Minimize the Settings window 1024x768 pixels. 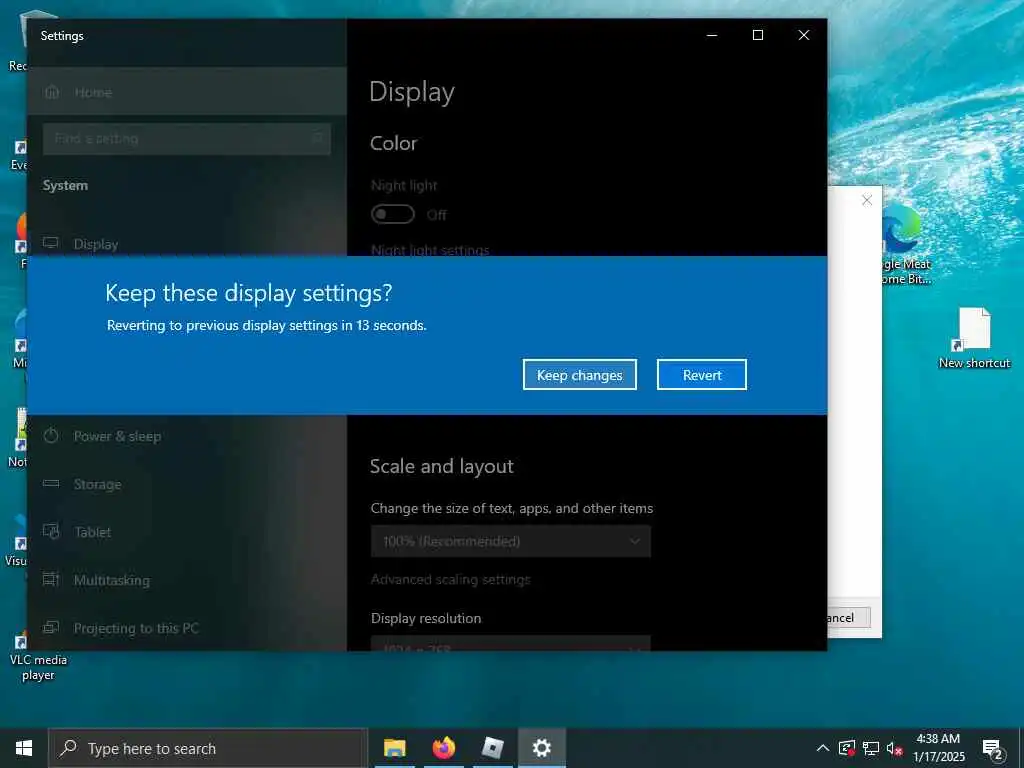(712, 35)
